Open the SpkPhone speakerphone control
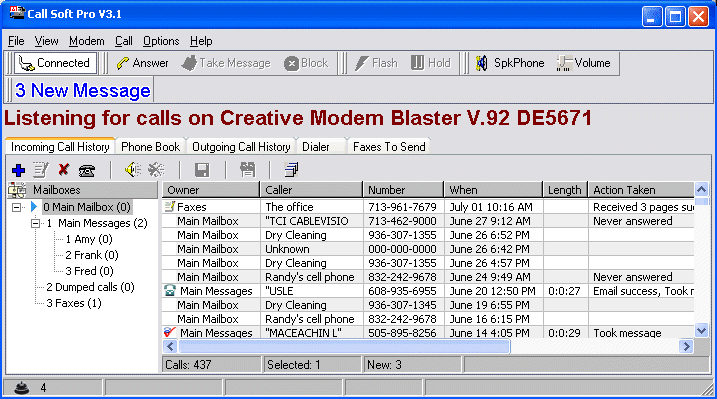This screenshot has width=717, height=399. point(510,63)
